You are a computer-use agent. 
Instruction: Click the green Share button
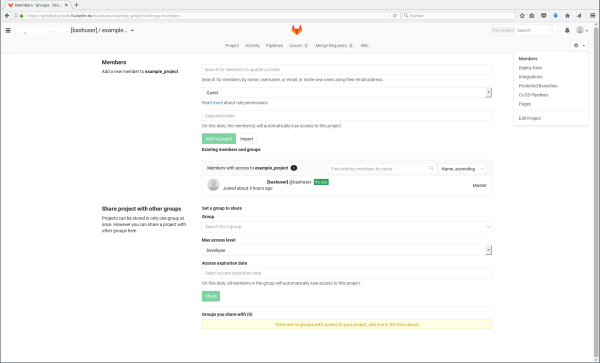pos(211,296)
